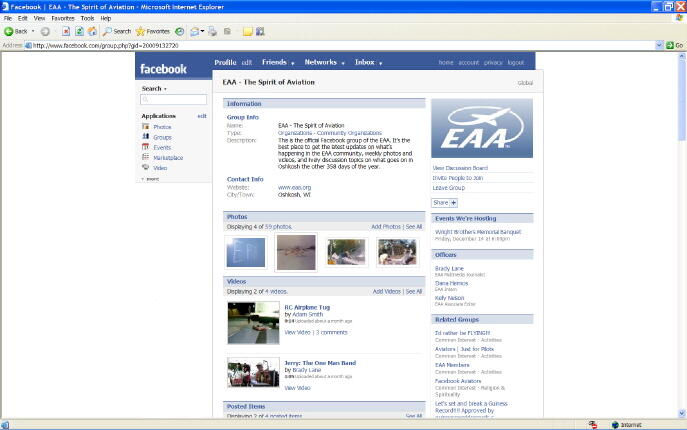Open the IE Search pane
The width and height of the screenshot is (687, 430).
point(117,32)
